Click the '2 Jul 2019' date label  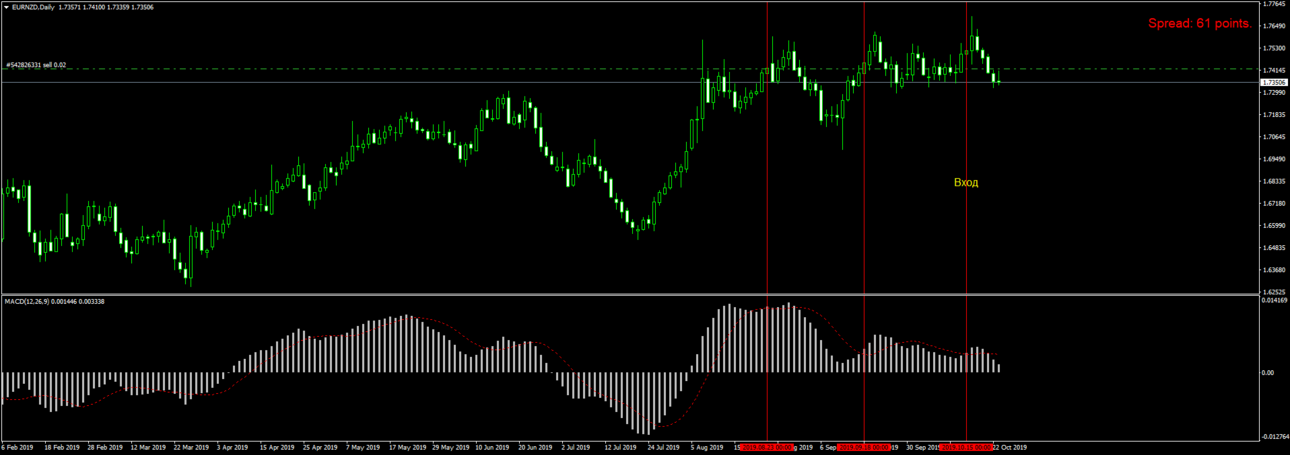click(578, 448)
